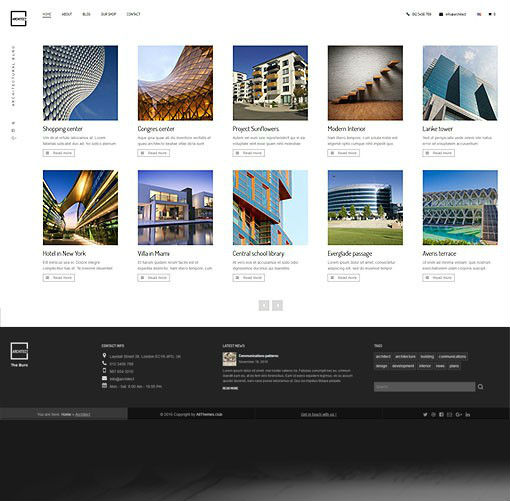Click the email envelope icon in header
This screenshot has height=501, width=510.
pyautogui.click(x=441, y=14)
